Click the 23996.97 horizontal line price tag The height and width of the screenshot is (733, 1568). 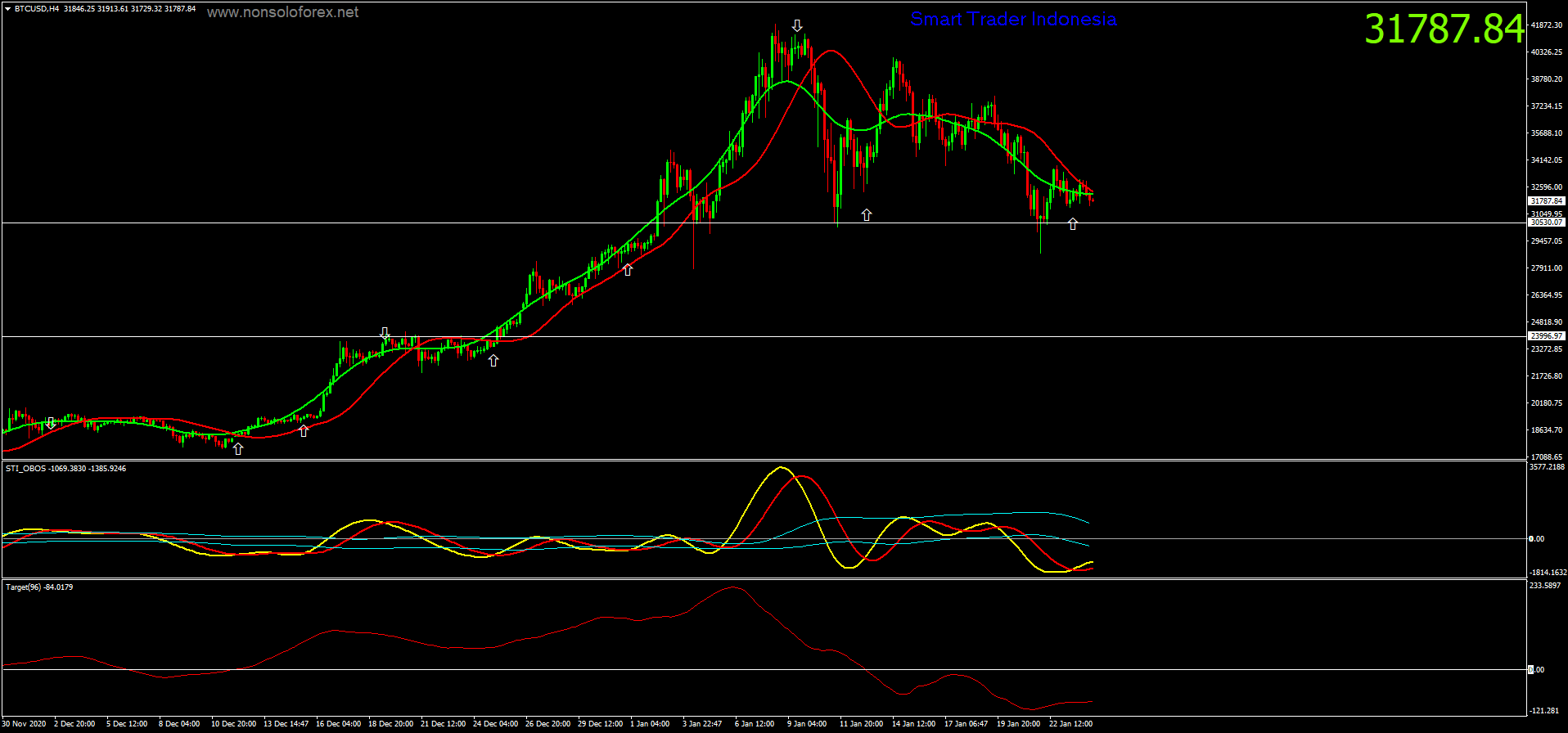click(x=1546, y=336)
